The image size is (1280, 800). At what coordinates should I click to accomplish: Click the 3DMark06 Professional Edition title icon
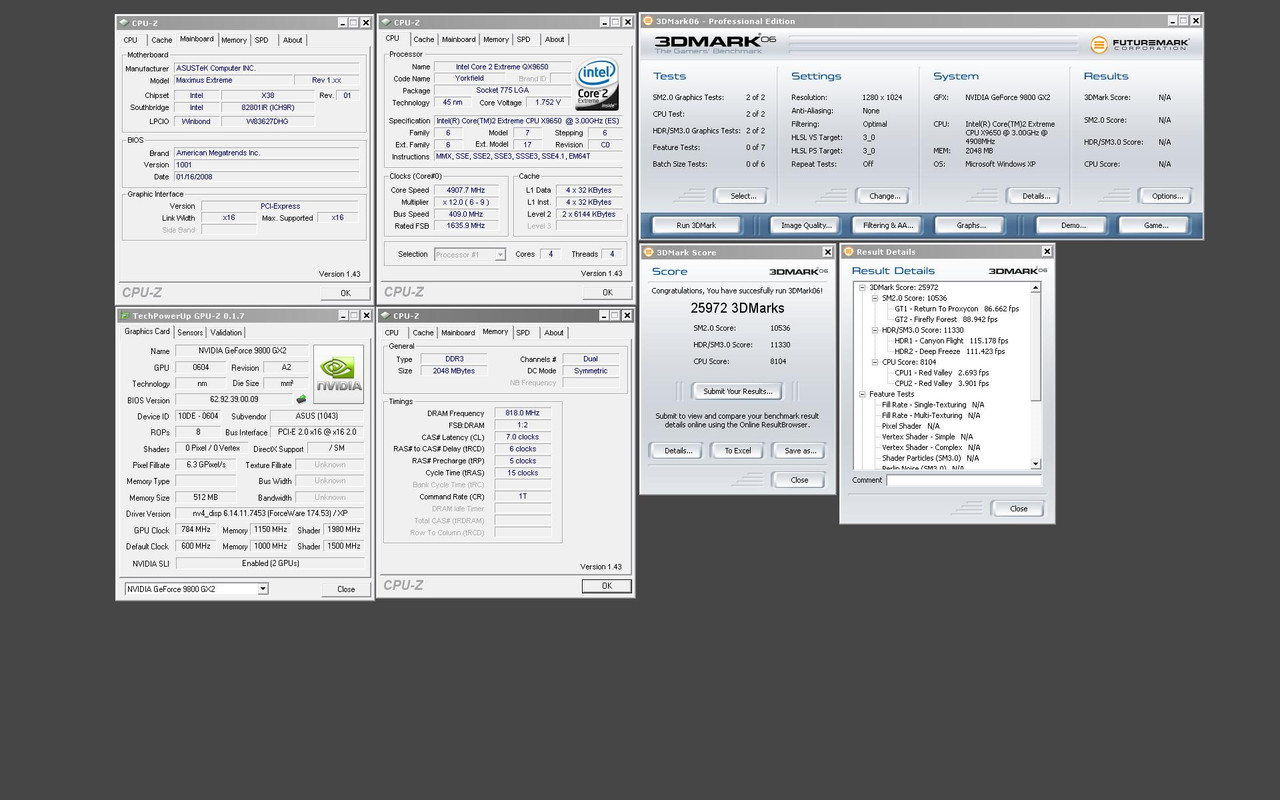click(x=648, y=21)
